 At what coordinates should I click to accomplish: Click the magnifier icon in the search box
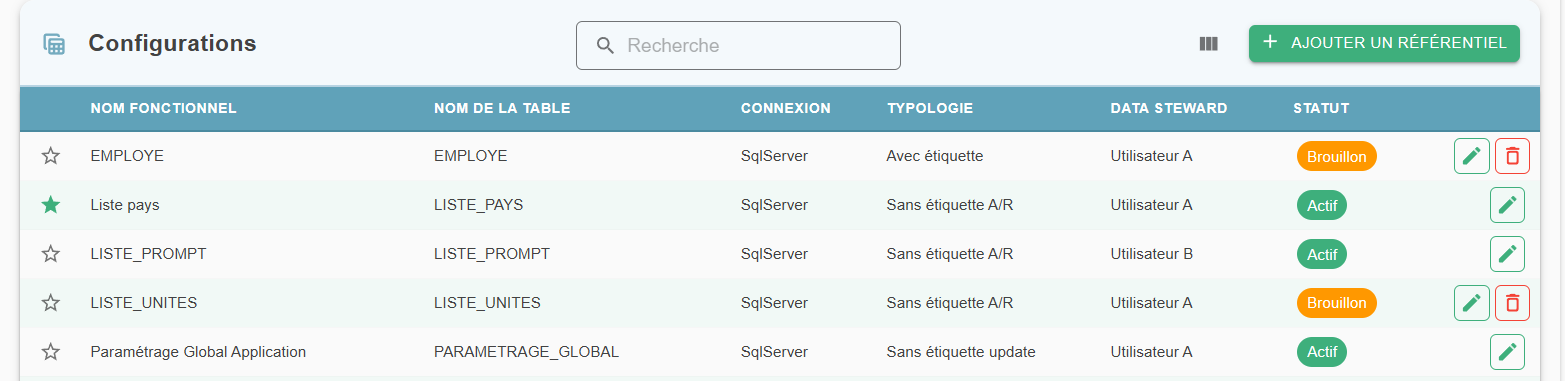605,46
